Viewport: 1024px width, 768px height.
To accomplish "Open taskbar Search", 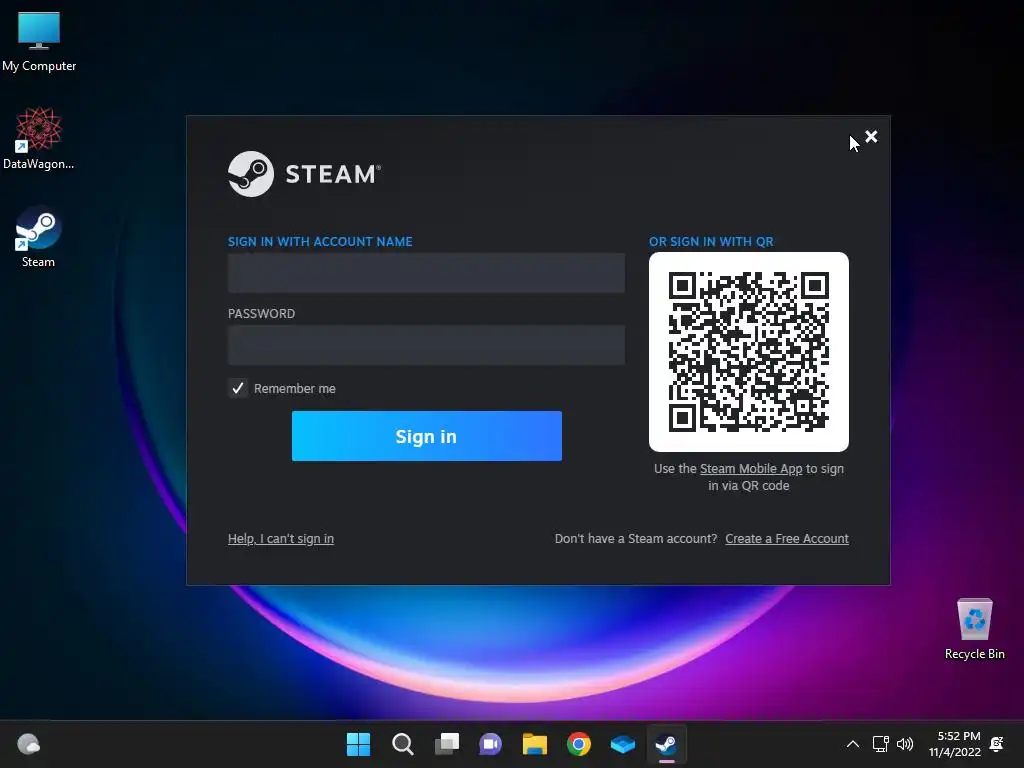I will point(402,744).
